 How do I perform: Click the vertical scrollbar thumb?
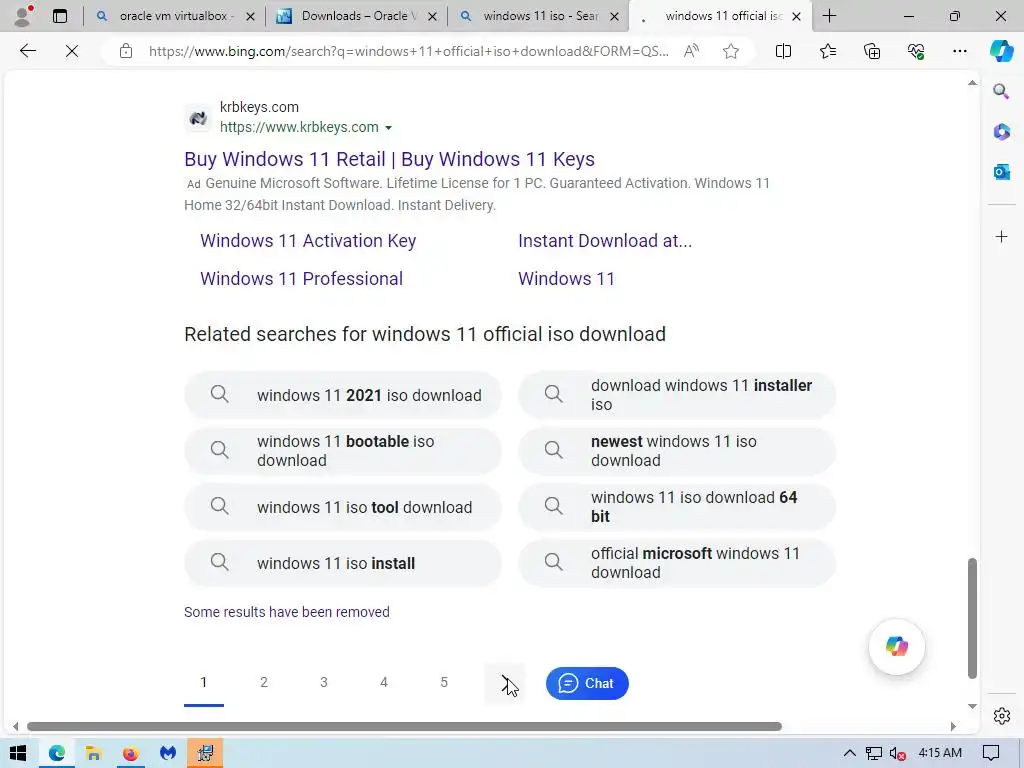click(x=972, y=618)
